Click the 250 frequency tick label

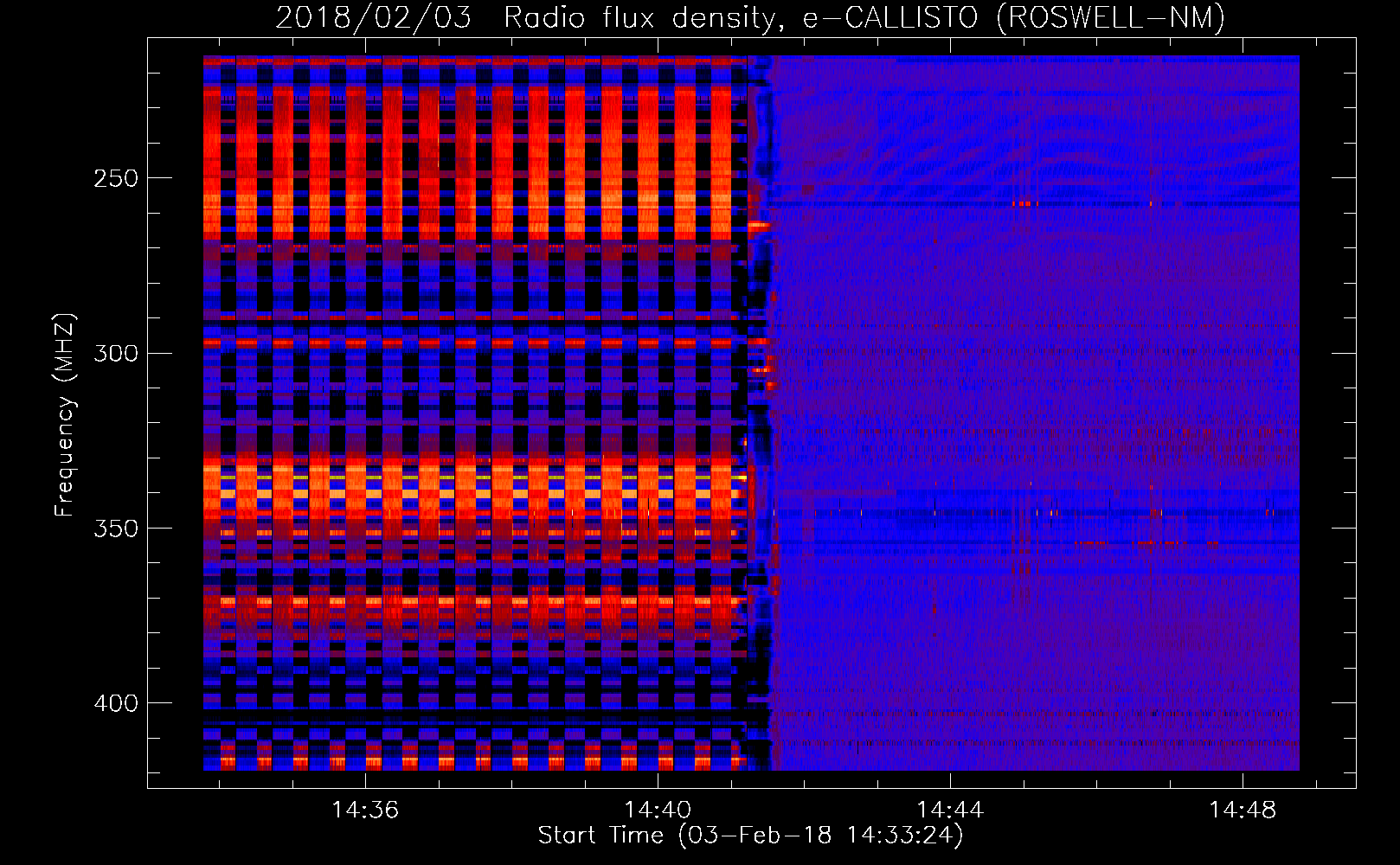click(x=116, y=178)
